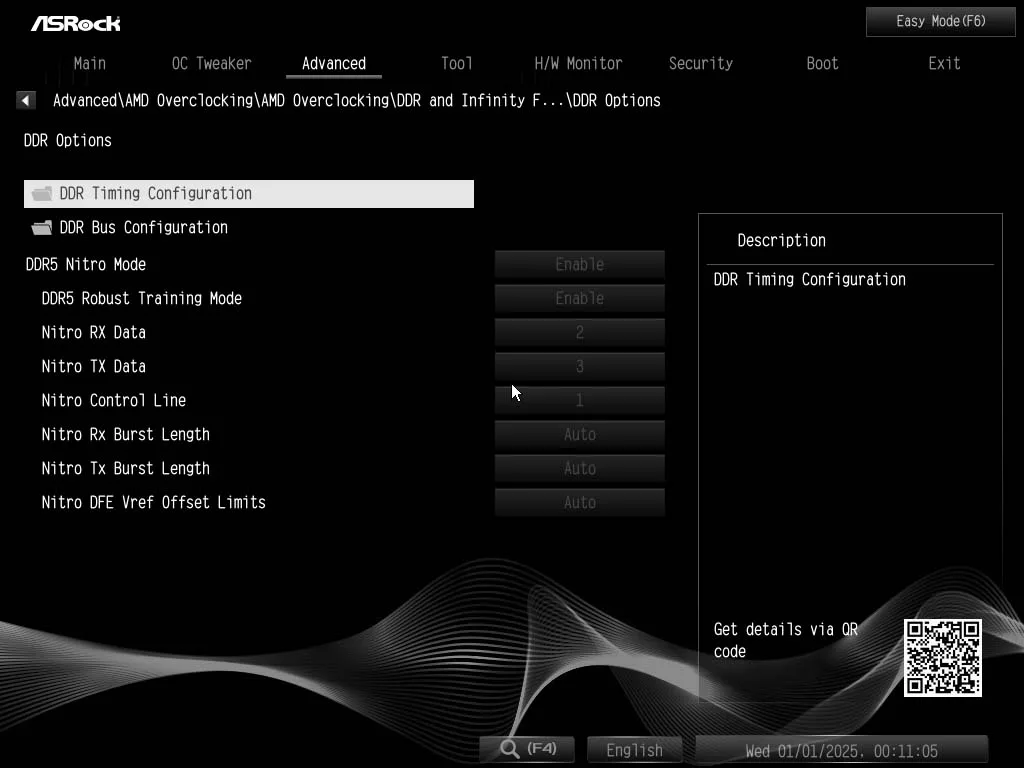Image resolution: width=1024 pixels, height=768 pixels.
Task: Open Nitro TX Data value box
Action: (579, 366)
